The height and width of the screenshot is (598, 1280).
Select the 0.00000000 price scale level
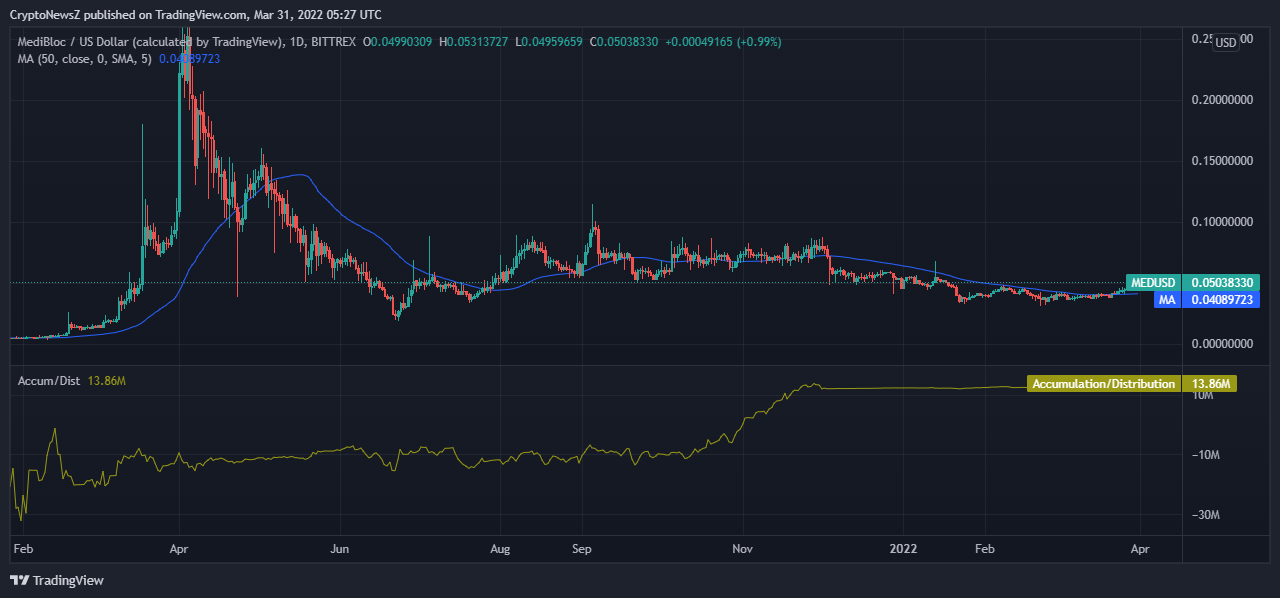[1221, 343]
